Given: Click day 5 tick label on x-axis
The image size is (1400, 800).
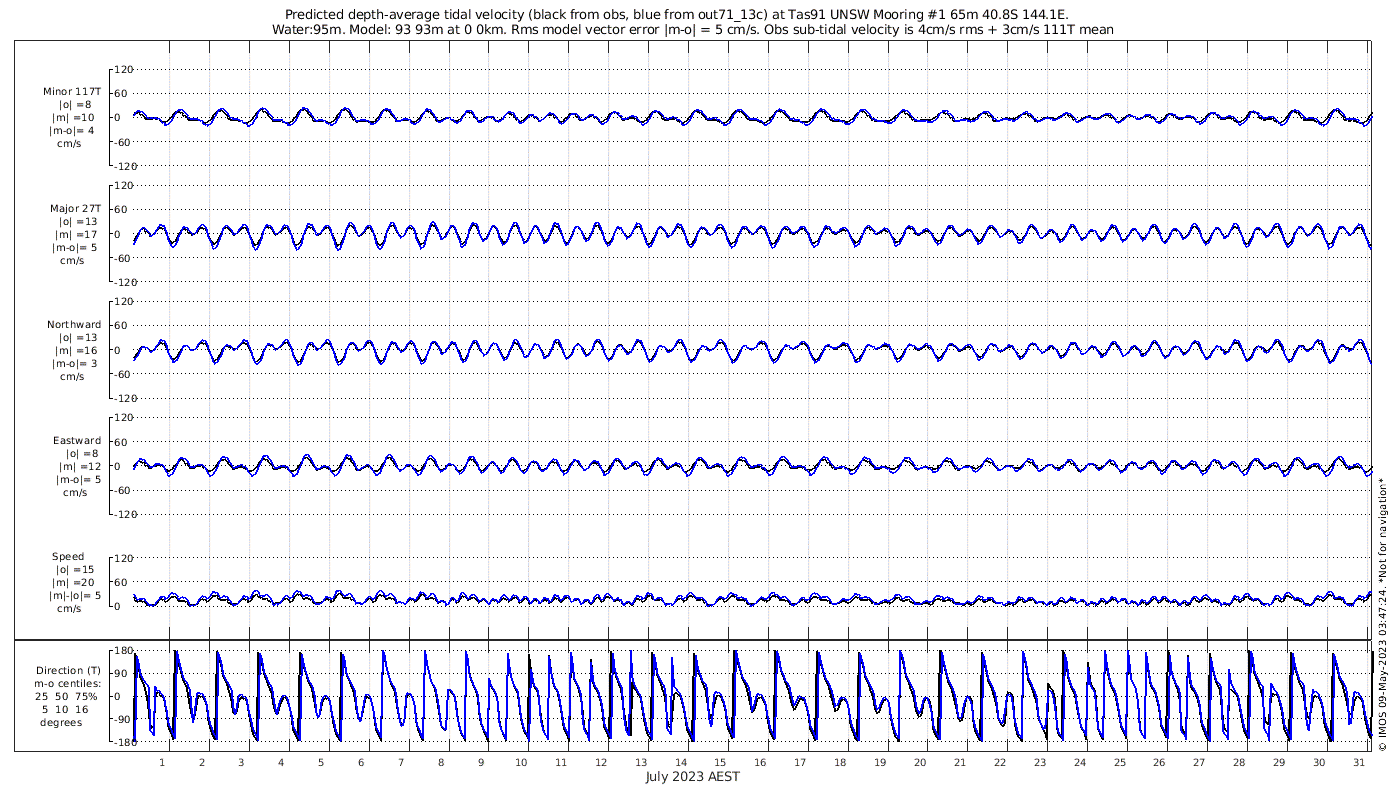Looking at the screenshot, I should 321,762.
